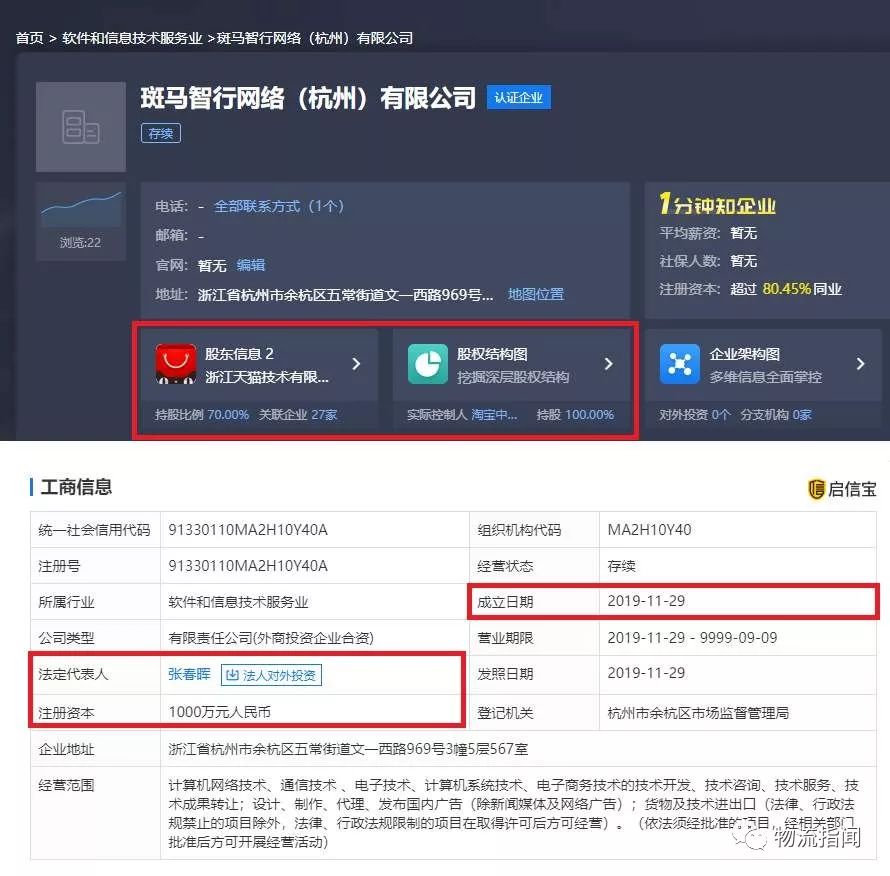The height and width of the screenshot is (876, 890).
Task: Click the 认证企业 badge
Action: click(518, 97)
